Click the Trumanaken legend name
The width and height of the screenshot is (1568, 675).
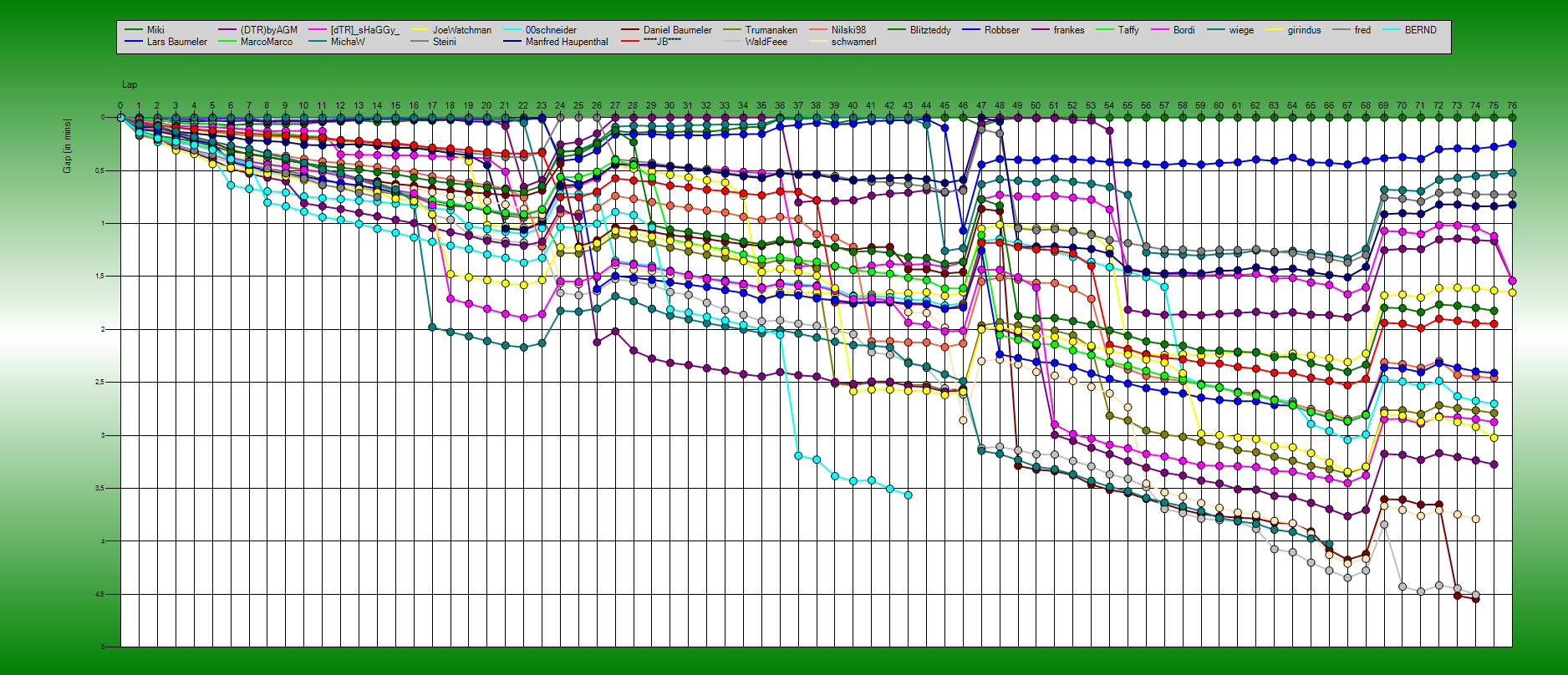(x=771, y=30)
